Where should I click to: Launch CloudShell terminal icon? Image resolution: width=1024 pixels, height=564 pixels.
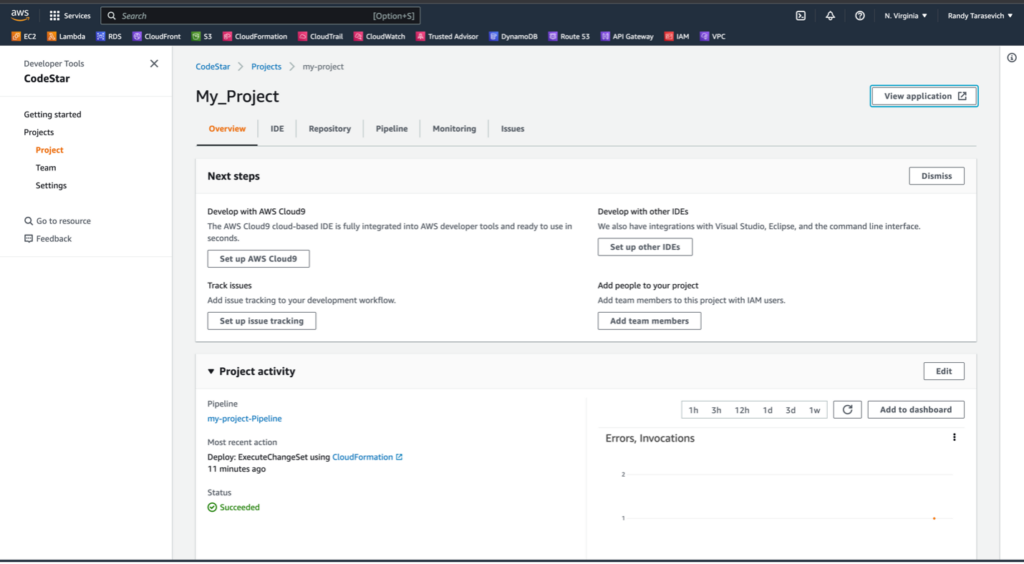[x=801, y=16]
